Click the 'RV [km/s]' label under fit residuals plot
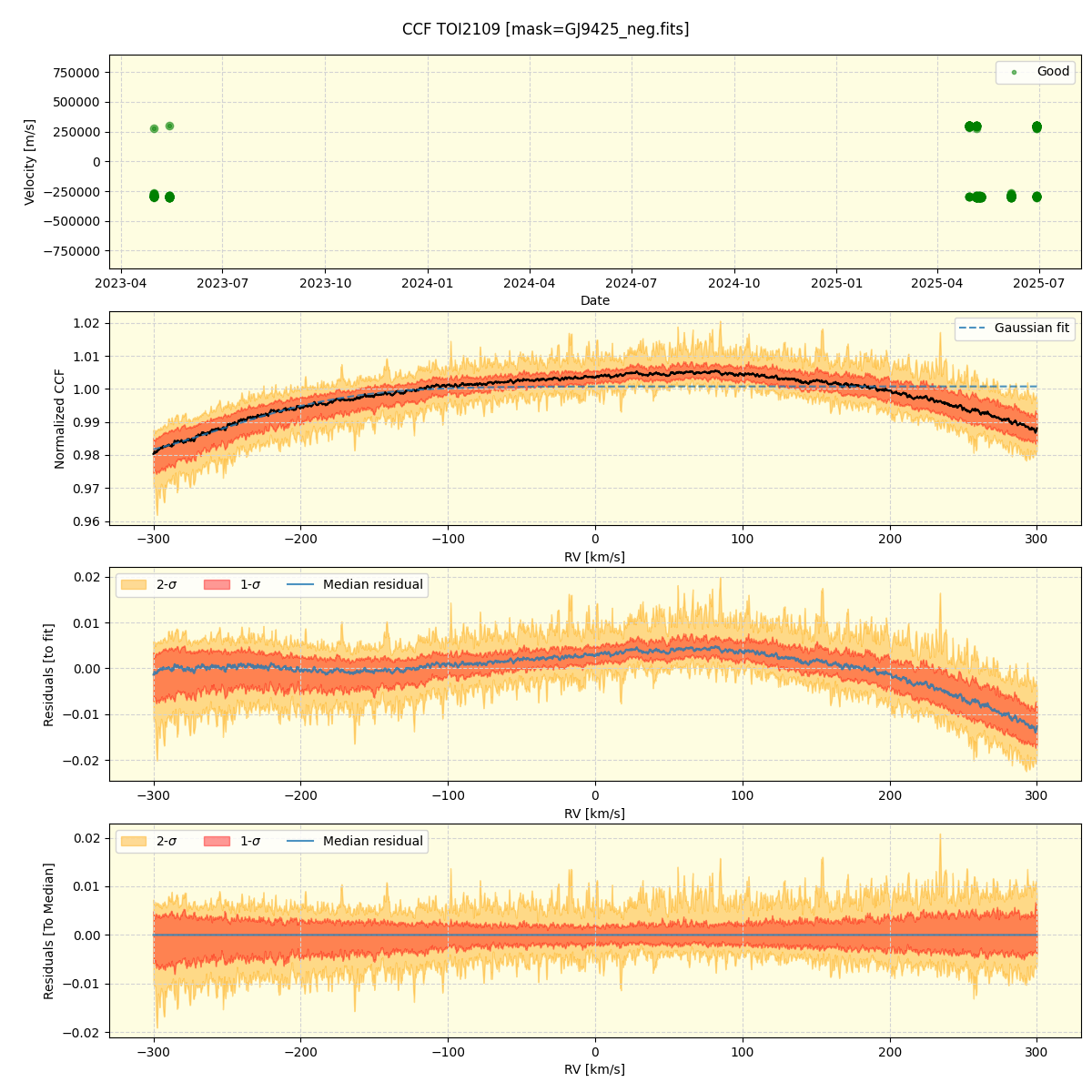This screenshot has width=1092, height=1092. (595, 814)
